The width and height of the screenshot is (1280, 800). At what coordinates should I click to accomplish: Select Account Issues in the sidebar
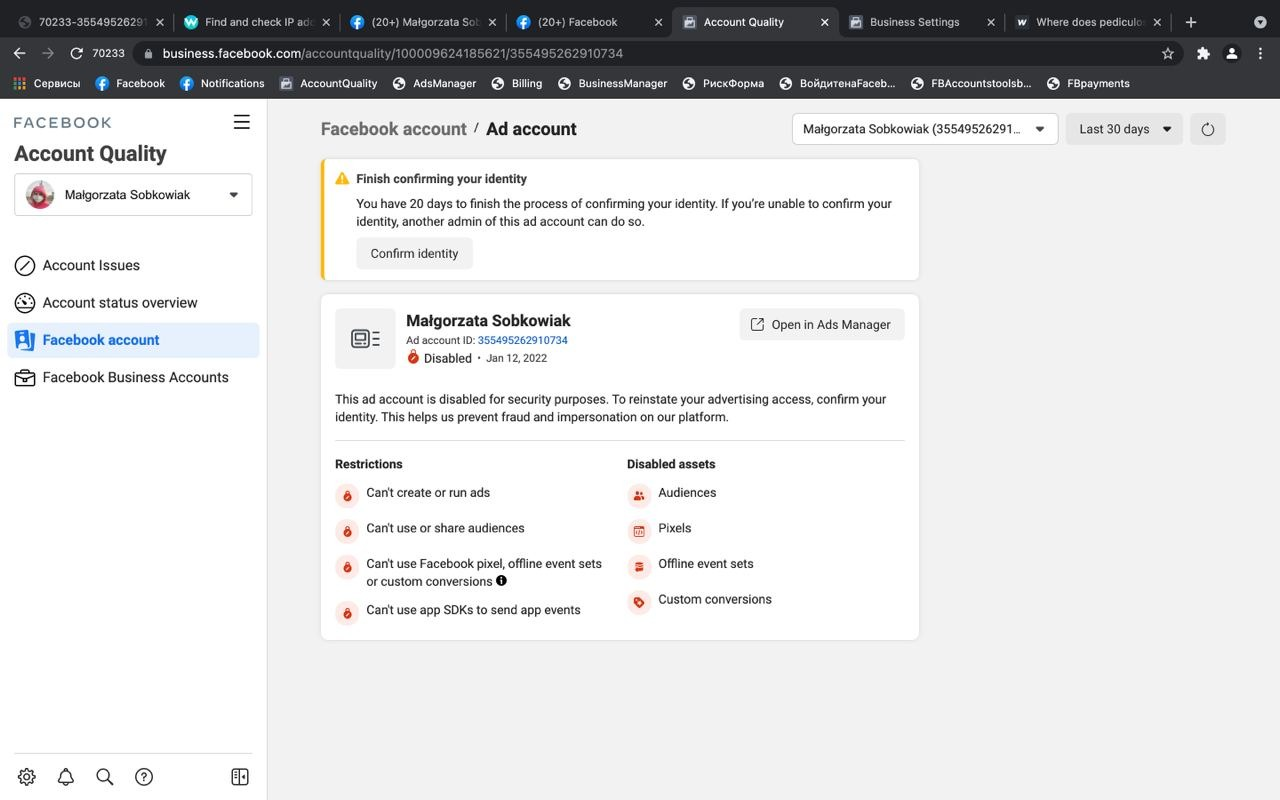(133, 266)
